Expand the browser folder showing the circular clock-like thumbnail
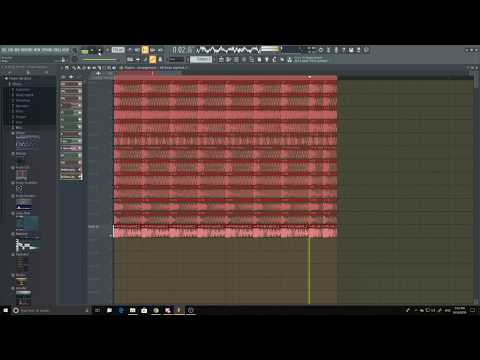This screenshot has height=360, width=480. click(13, 183)
